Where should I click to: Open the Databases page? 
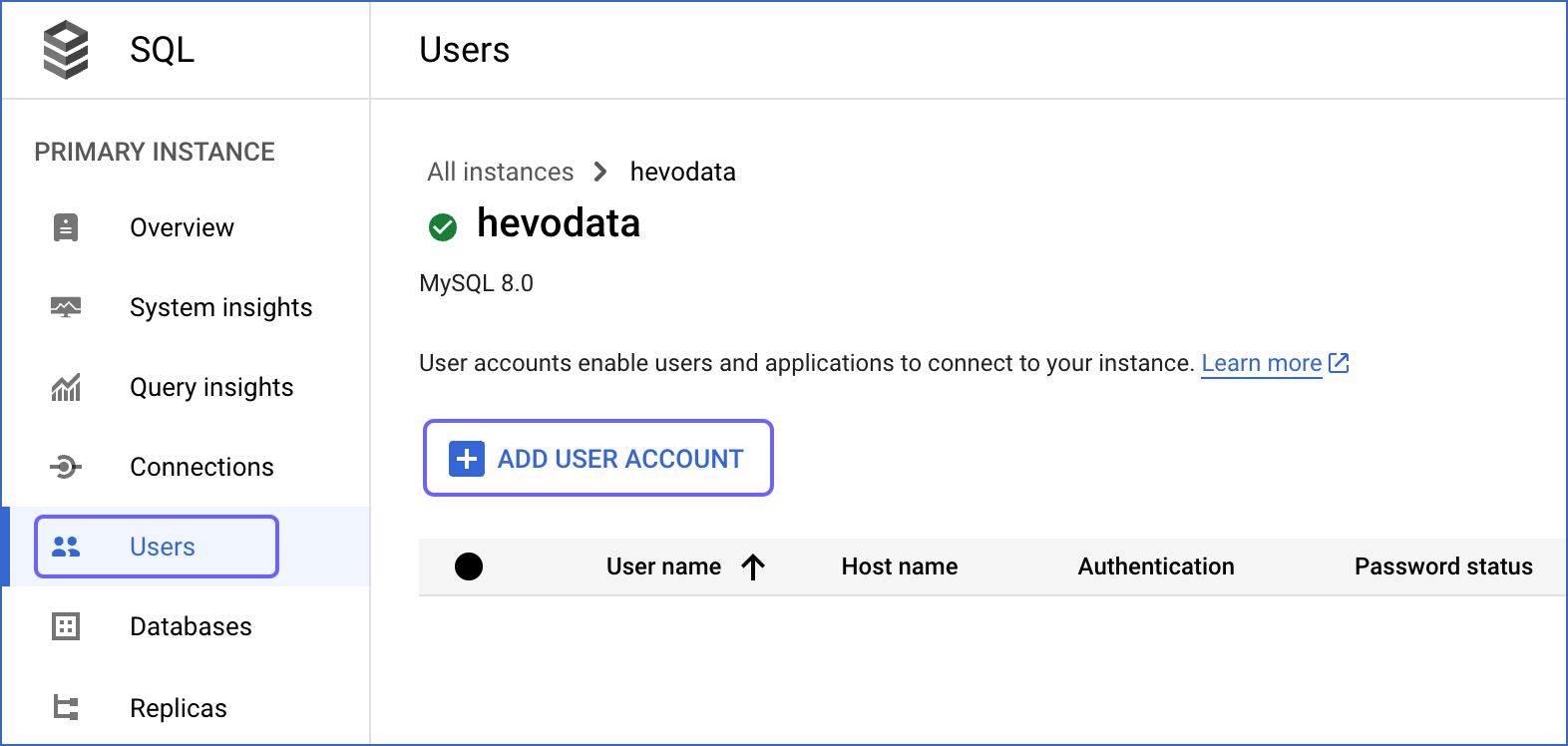(191, 626)
